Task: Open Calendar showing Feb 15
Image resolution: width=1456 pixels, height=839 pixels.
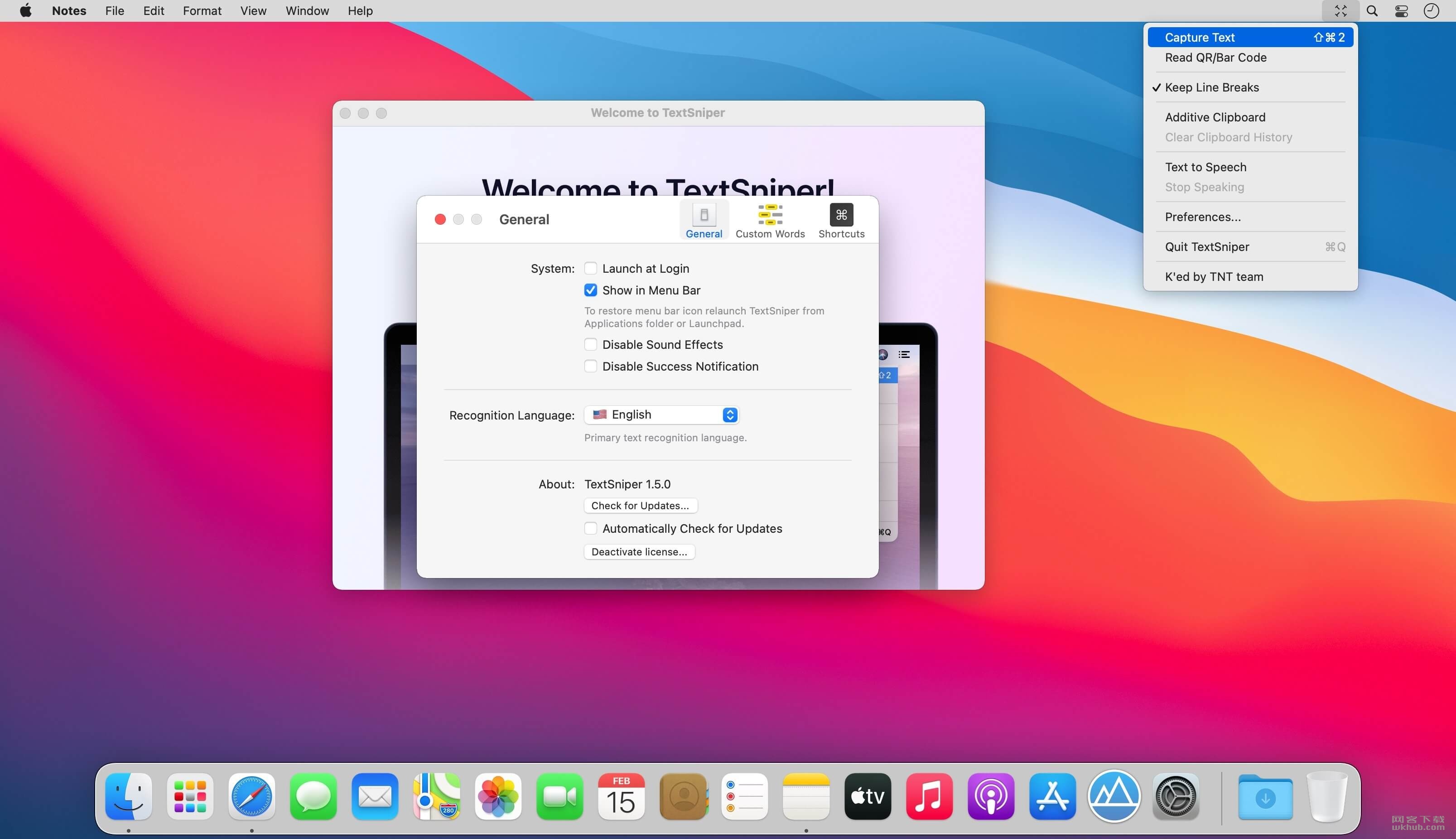Action: [x=622, y=796]
